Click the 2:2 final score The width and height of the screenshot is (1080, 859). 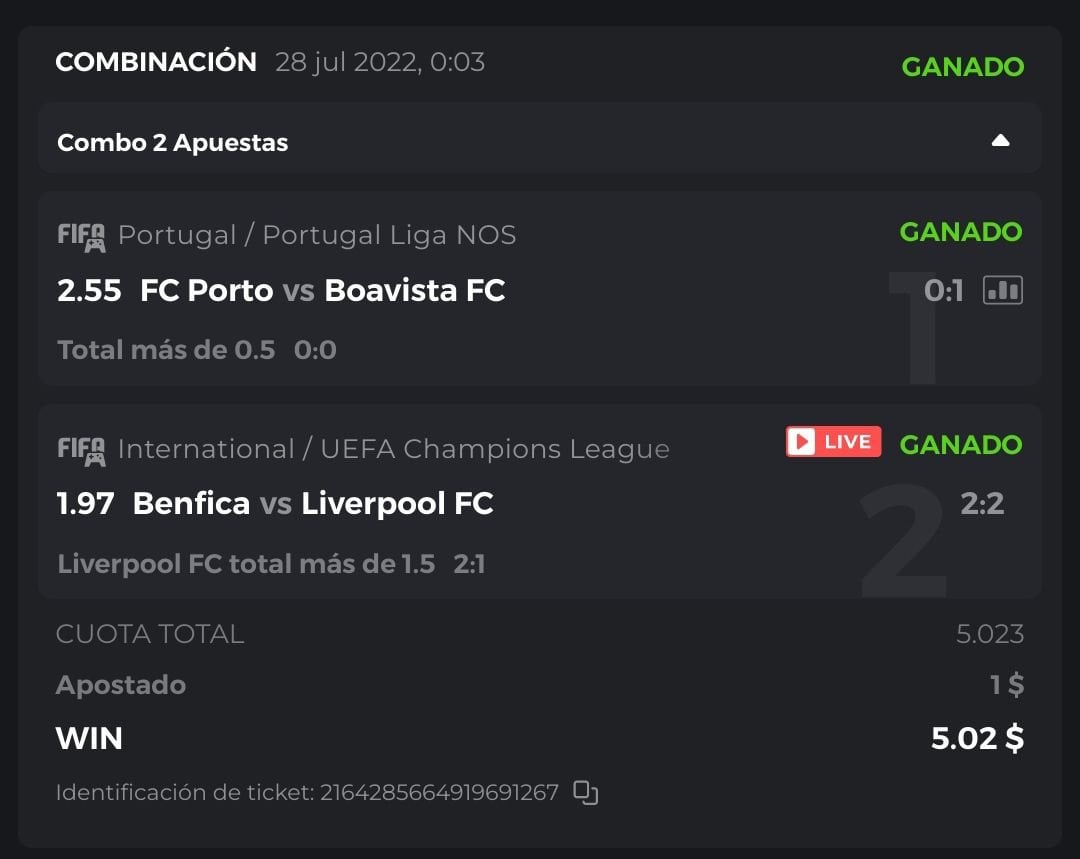coord(981,503)
